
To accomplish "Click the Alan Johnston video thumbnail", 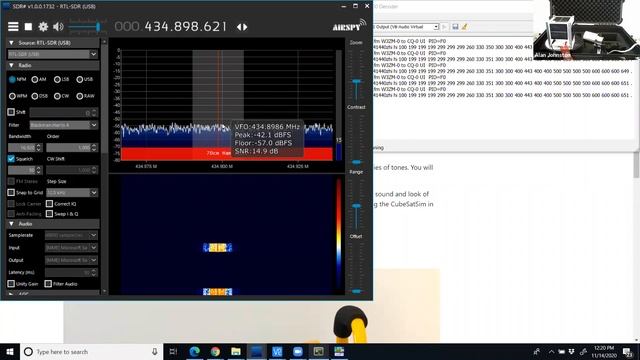I will (x=587, y=30).
